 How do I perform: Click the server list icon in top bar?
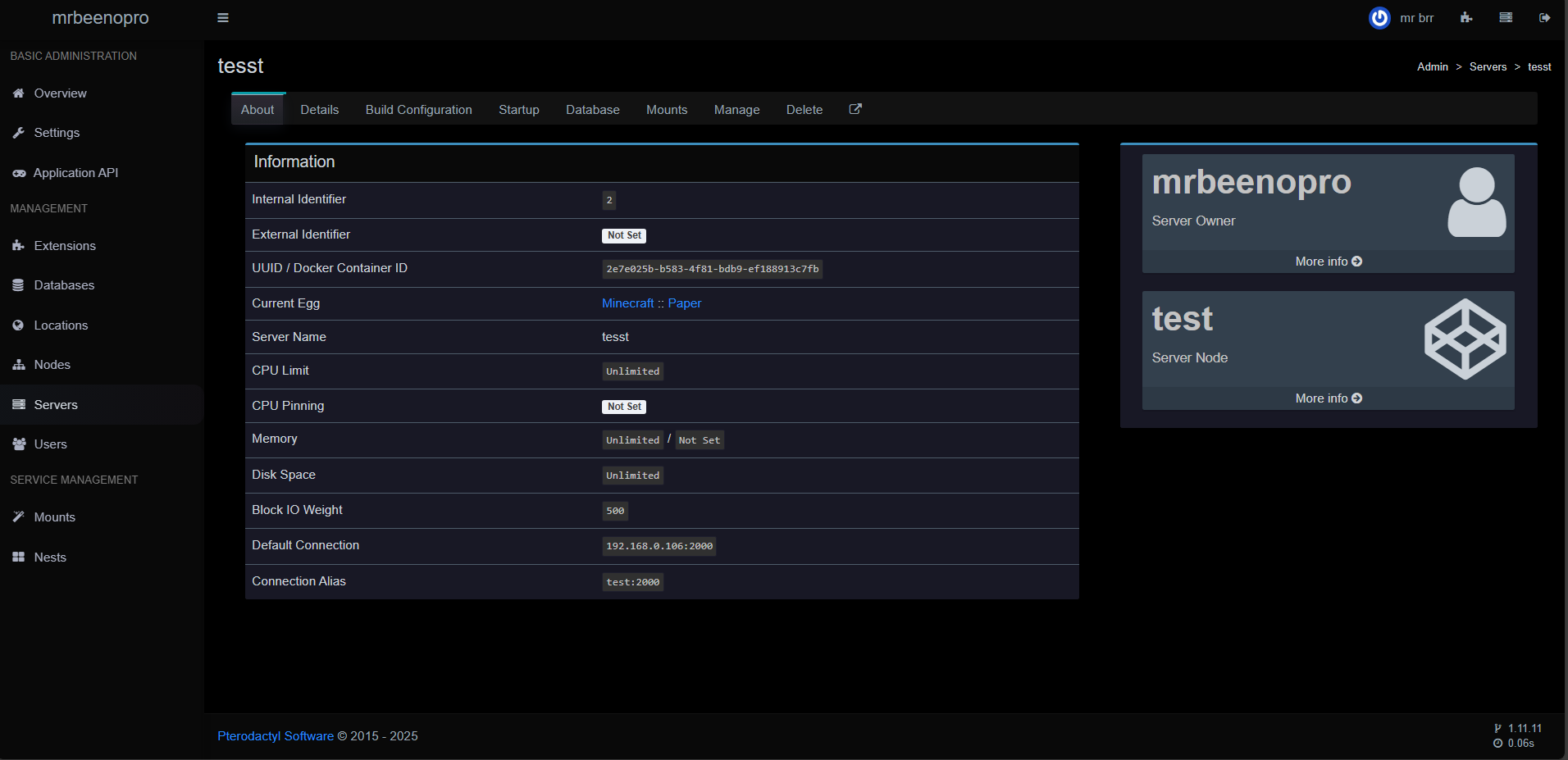tap(1506, 18)
